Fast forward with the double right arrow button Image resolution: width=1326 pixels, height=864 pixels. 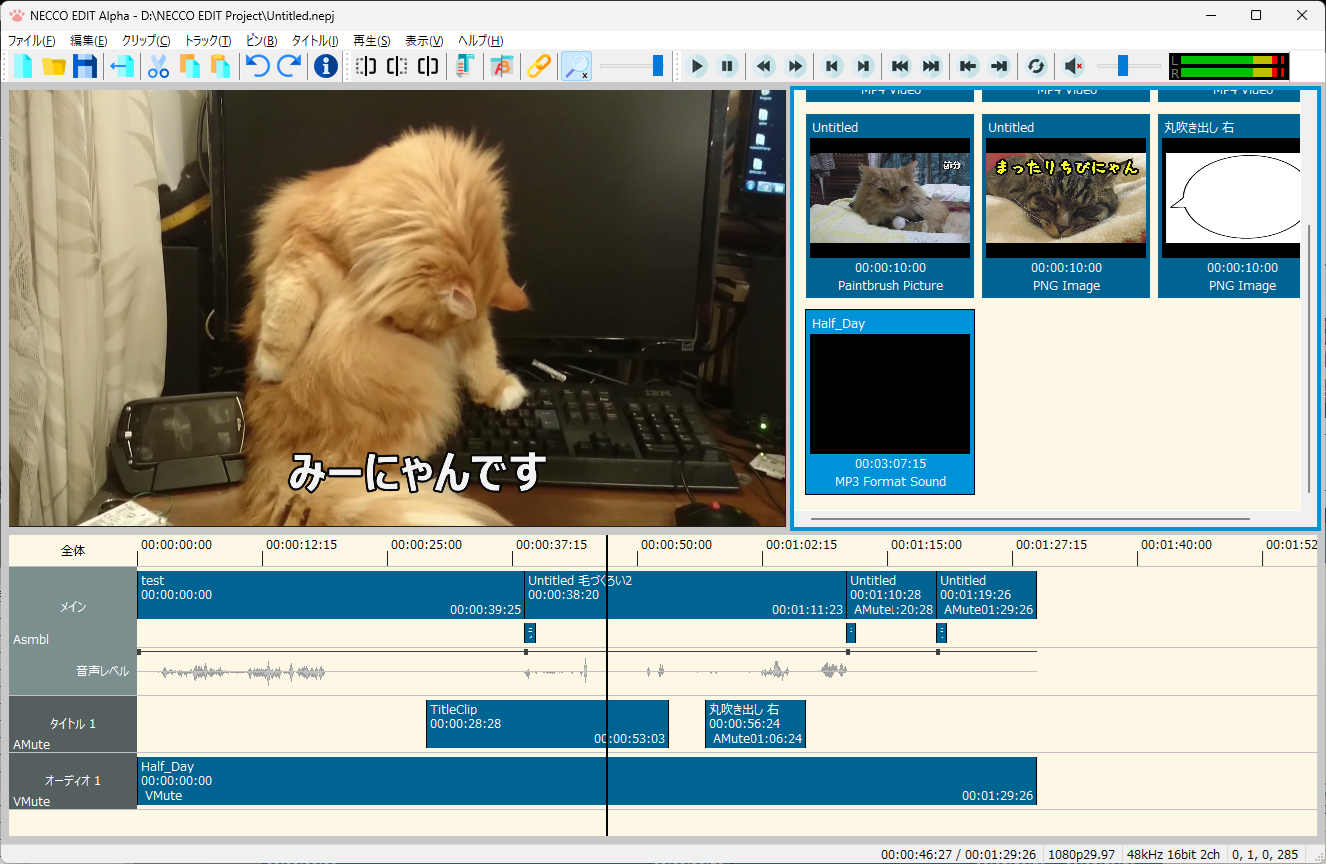796,66
